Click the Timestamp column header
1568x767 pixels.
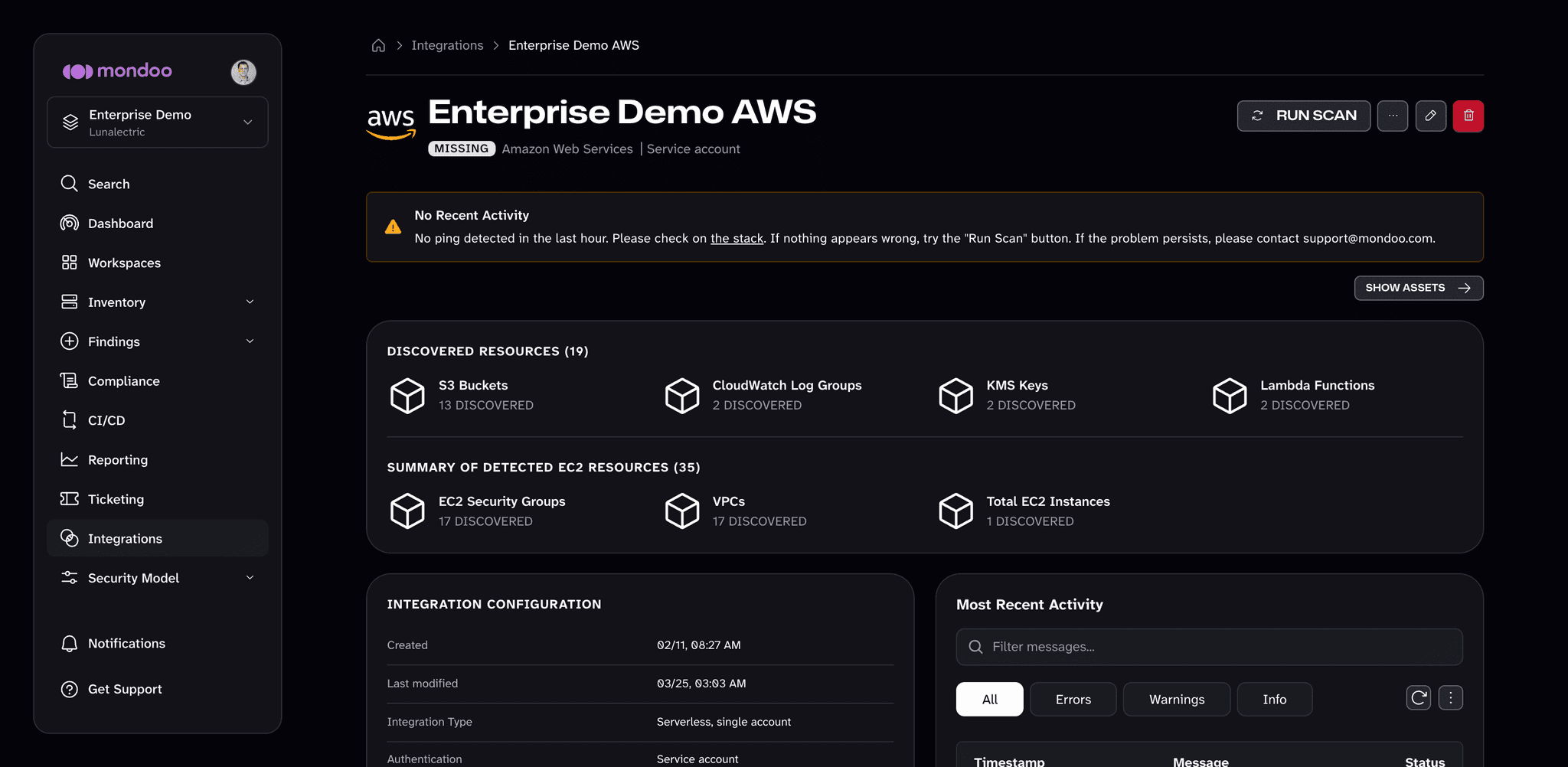[x=1009, y=762]
